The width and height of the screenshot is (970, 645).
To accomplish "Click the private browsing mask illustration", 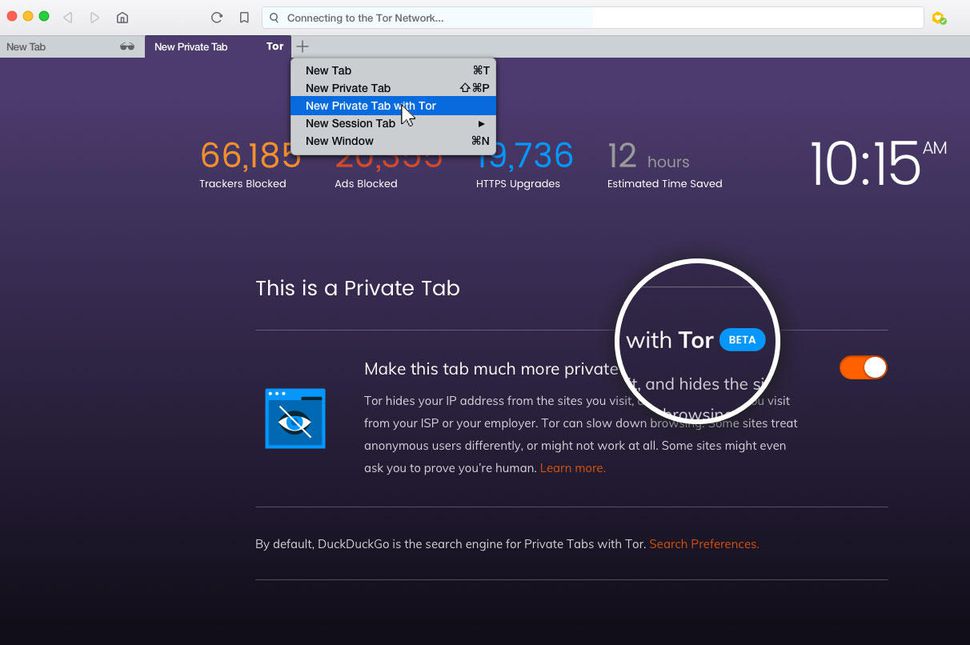I will [294, 418].
